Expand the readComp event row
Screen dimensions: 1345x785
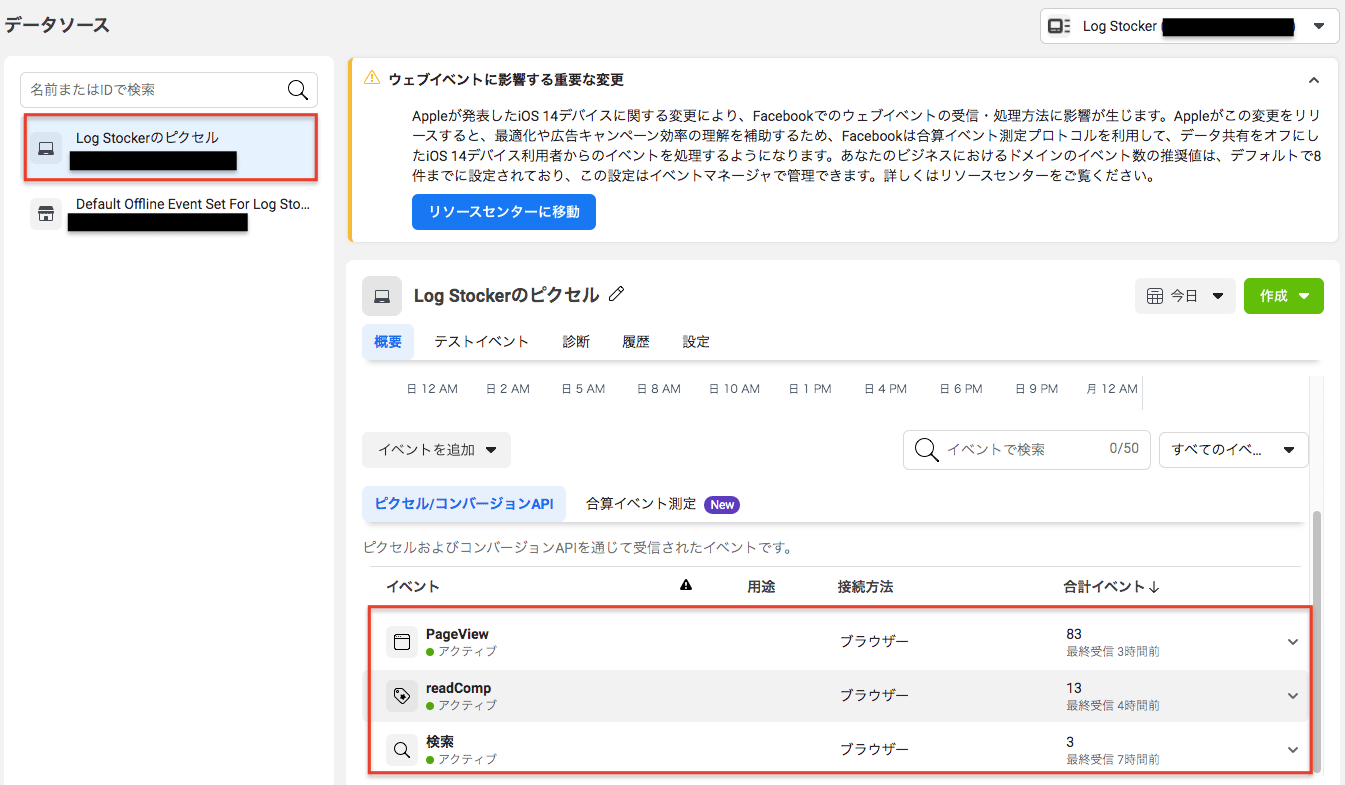coord(1293,696)
